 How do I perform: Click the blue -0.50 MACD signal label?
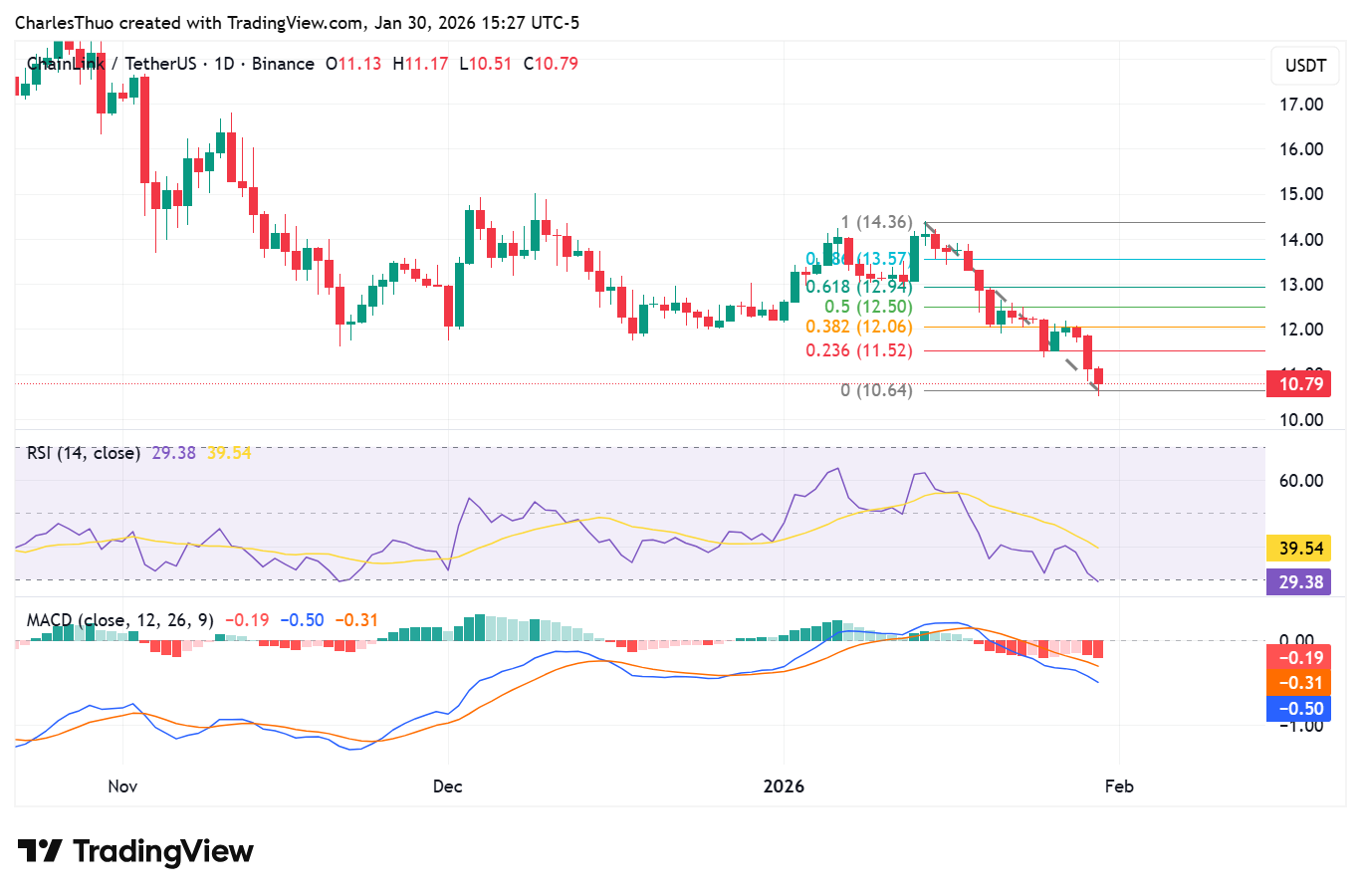(x=1297, y=708)
